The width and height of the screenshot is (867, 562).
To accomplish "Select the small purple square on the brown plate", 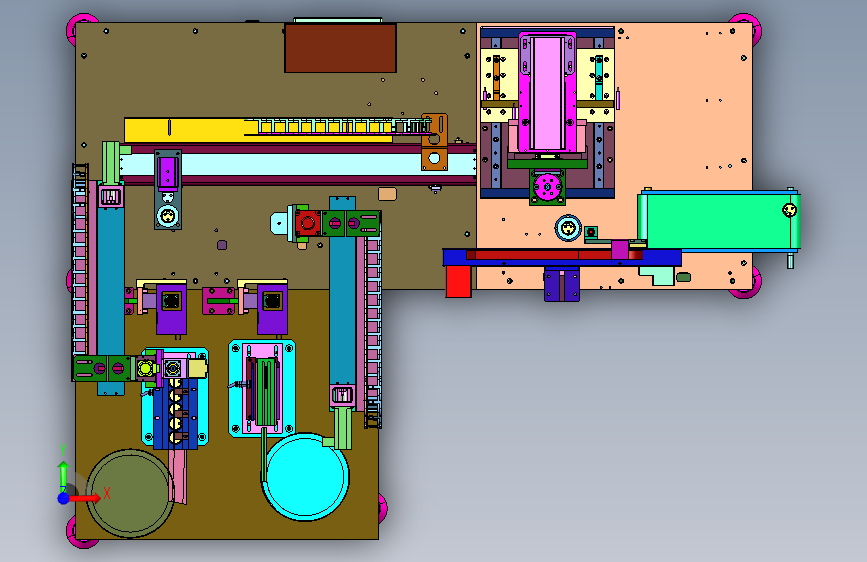I will click(222, 244).
